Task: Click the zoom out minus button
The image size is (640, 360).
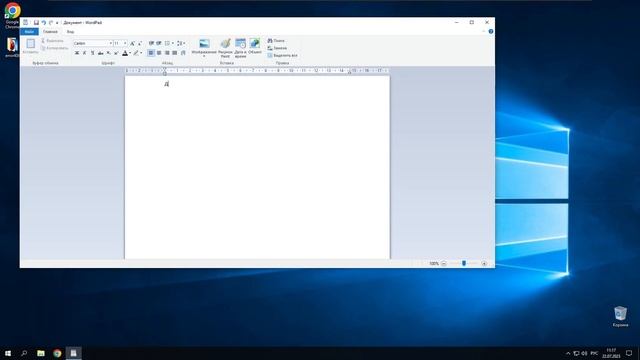Action: click(x=444, y=264)
